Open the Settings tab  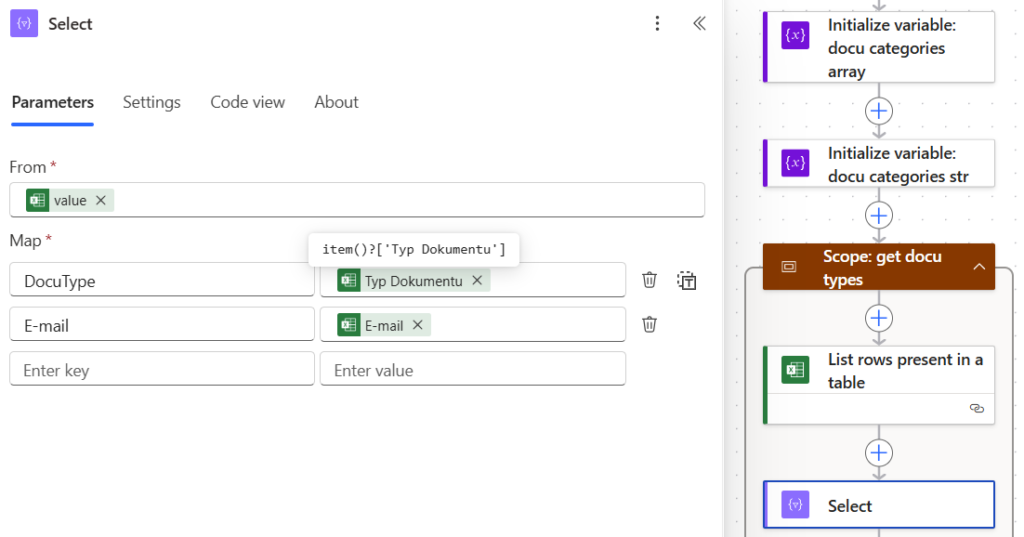tap(152, 103)
